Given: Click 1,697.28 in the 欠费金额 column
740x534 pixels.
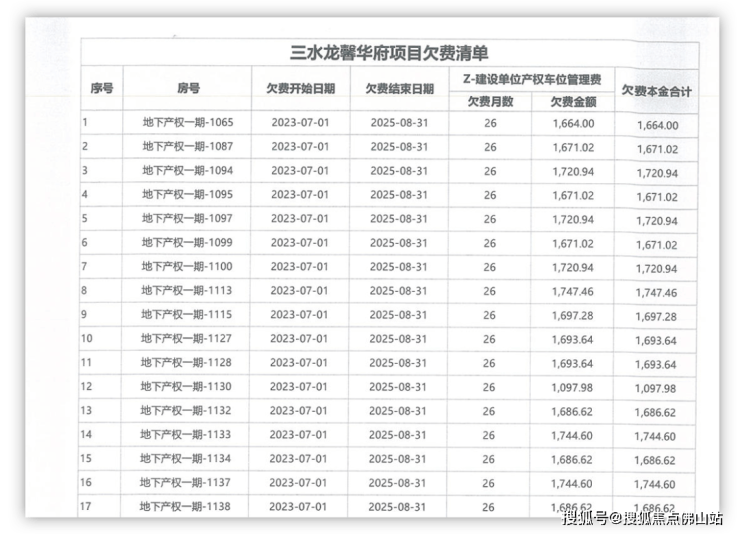Looking at the screenshot, I should (x=572, y=316).
